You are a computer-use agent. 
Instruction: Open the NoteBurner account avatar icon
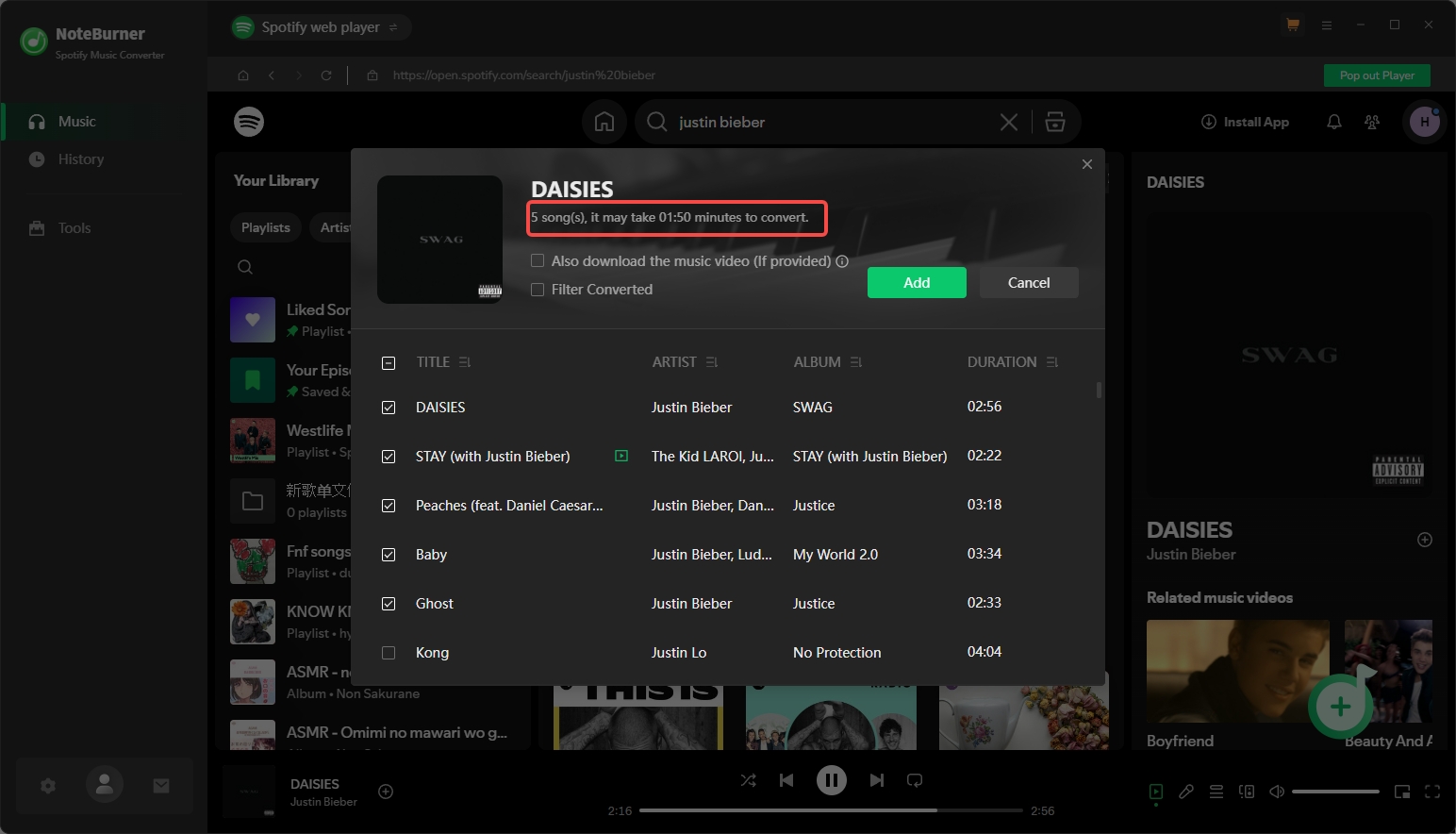tap(105, 784)
